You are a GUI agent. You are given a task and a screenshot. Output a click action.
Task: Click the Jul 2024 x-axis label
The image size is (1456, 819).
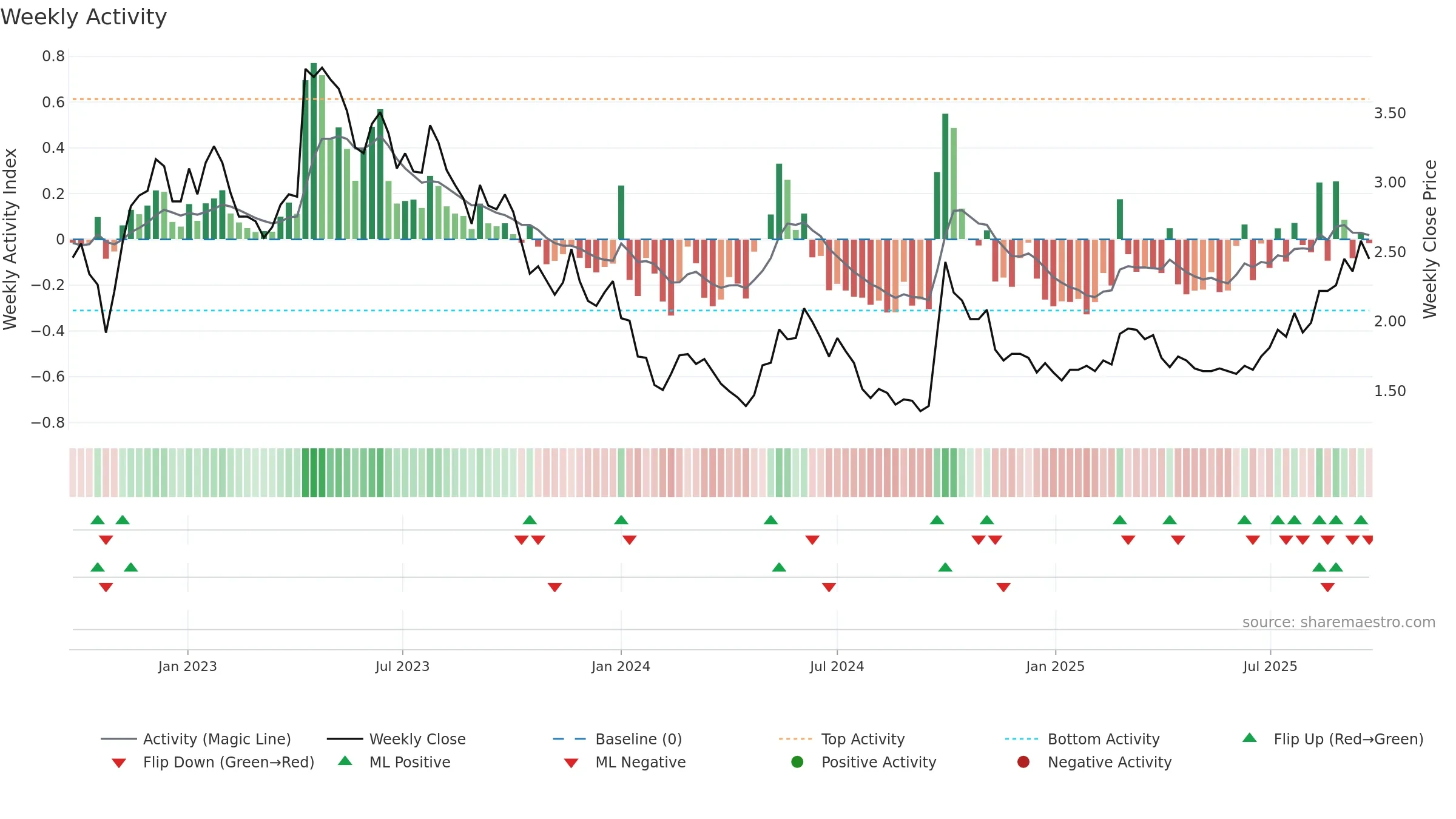[x=837, y=666]
